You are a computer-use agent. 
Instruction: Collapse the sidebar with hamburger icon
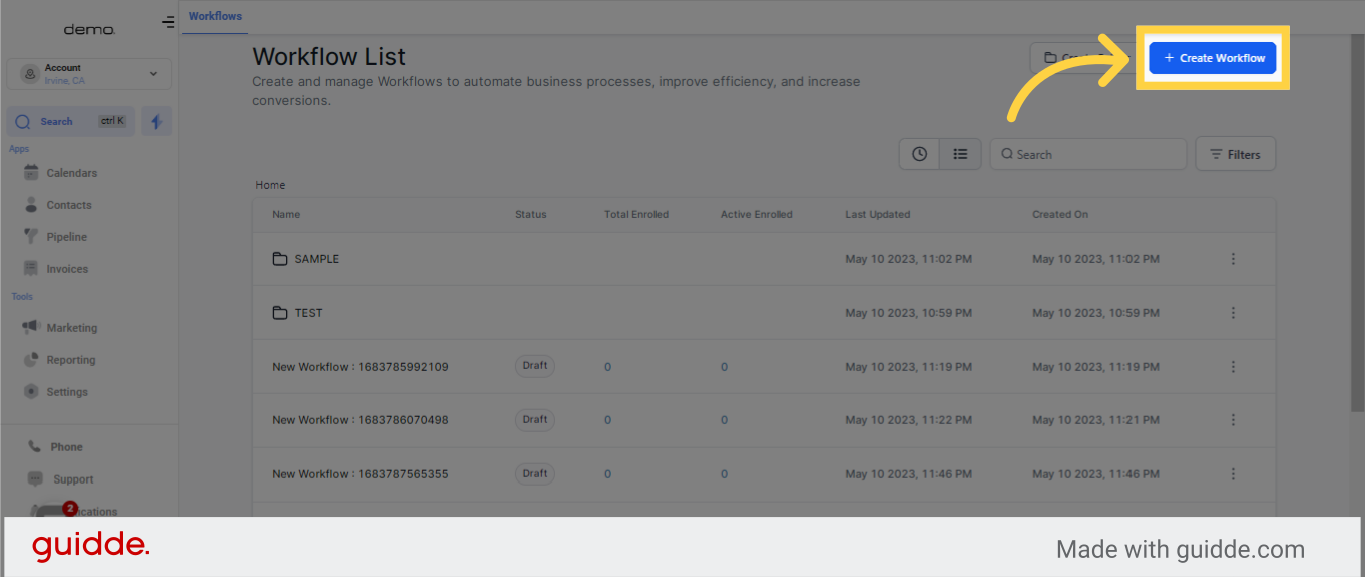coord(168,23)
